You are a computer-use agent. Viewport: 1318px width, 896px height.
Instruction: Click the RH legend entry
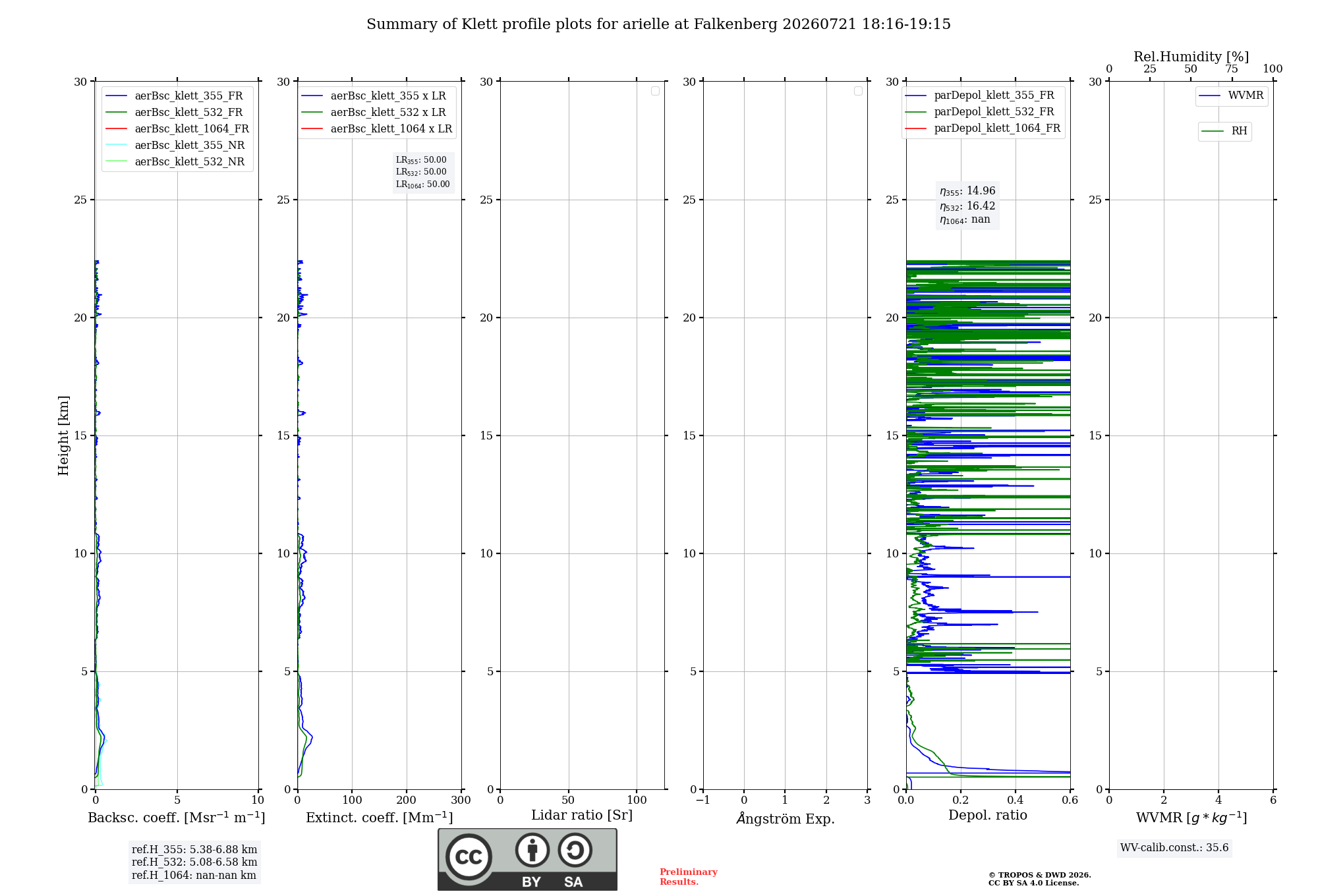point(1224,131)
